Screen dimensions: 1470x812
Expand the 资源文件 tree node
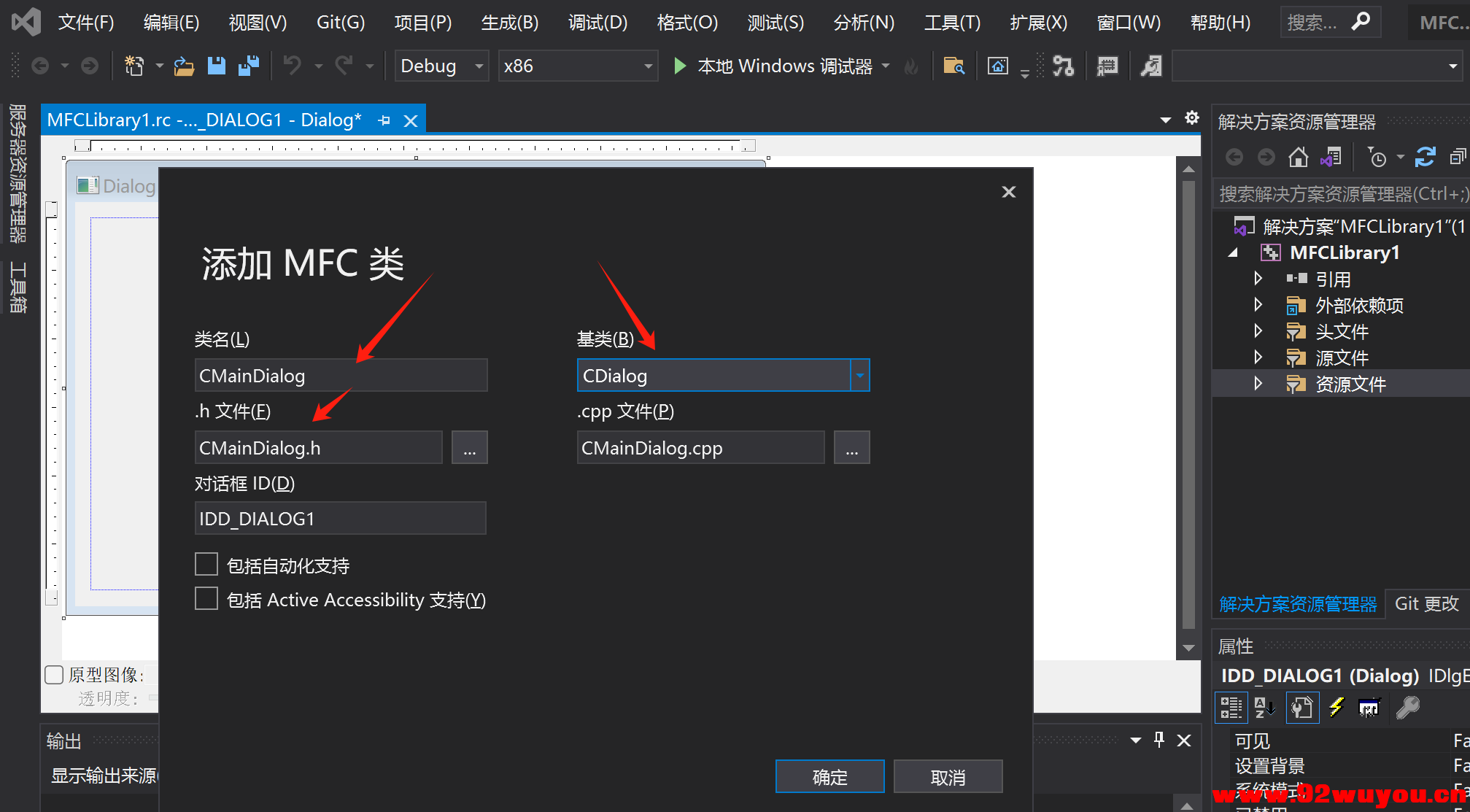pos(1258,384)
